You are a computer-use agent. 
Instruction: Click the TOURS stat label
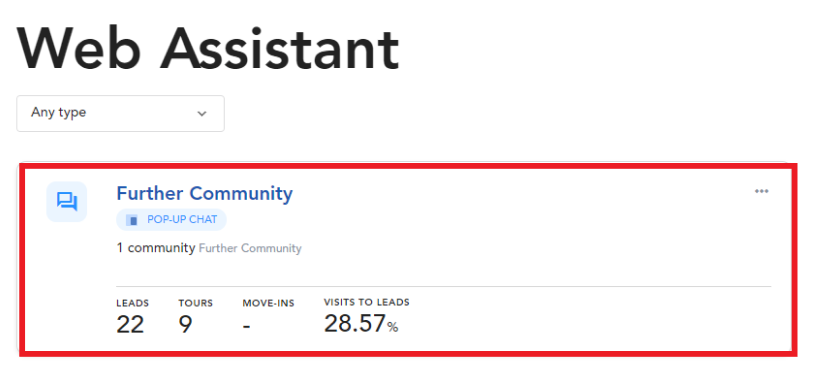pyautogui.click(x=196, y=303)
